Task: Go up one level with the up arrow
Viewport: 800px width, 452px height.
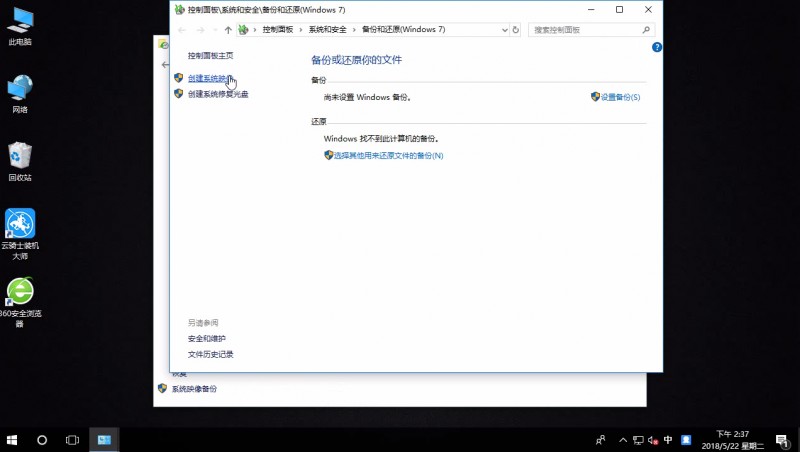Action: [228, 30]
